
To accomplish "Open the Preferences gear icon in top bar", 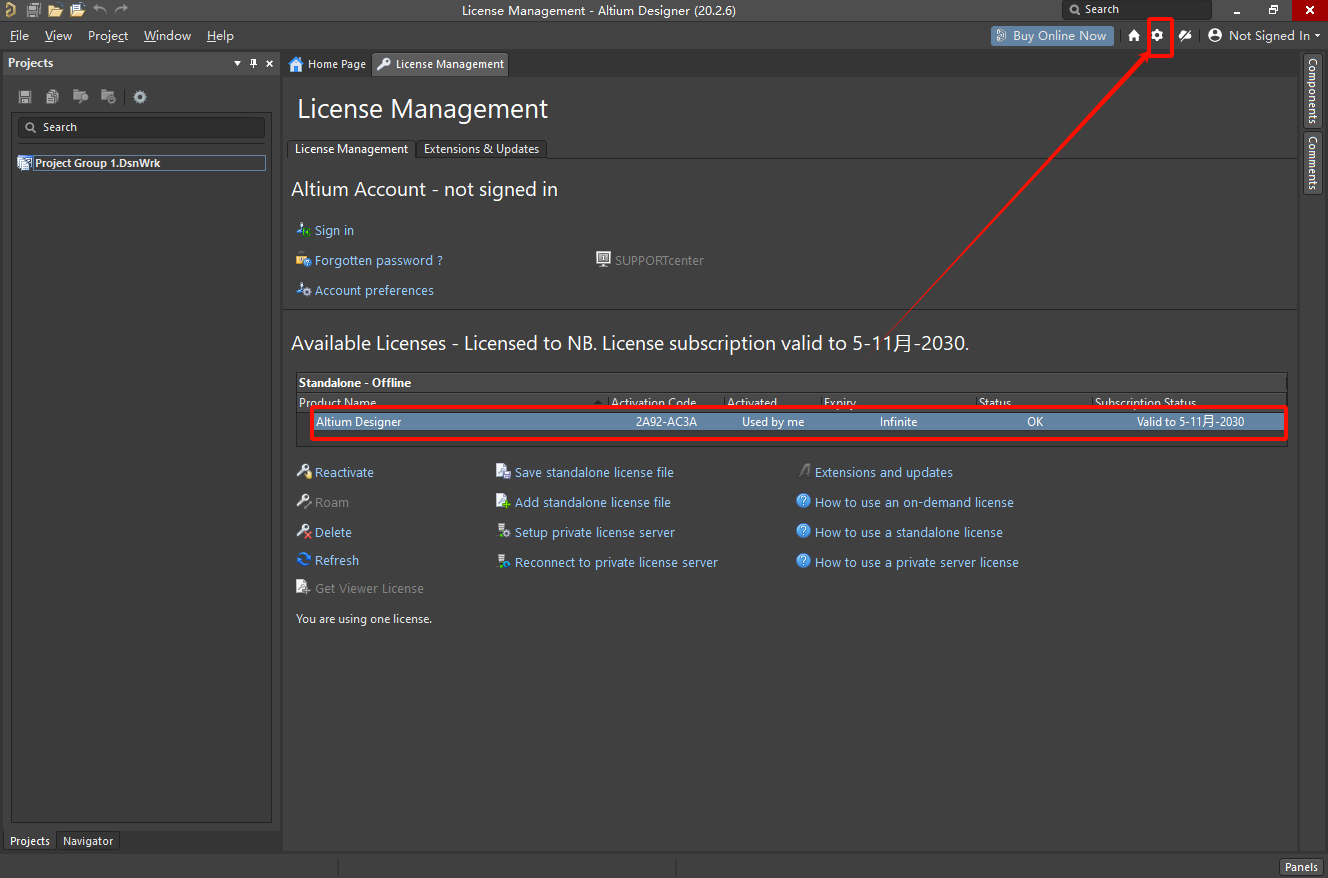I will (x=1157, y=36).
